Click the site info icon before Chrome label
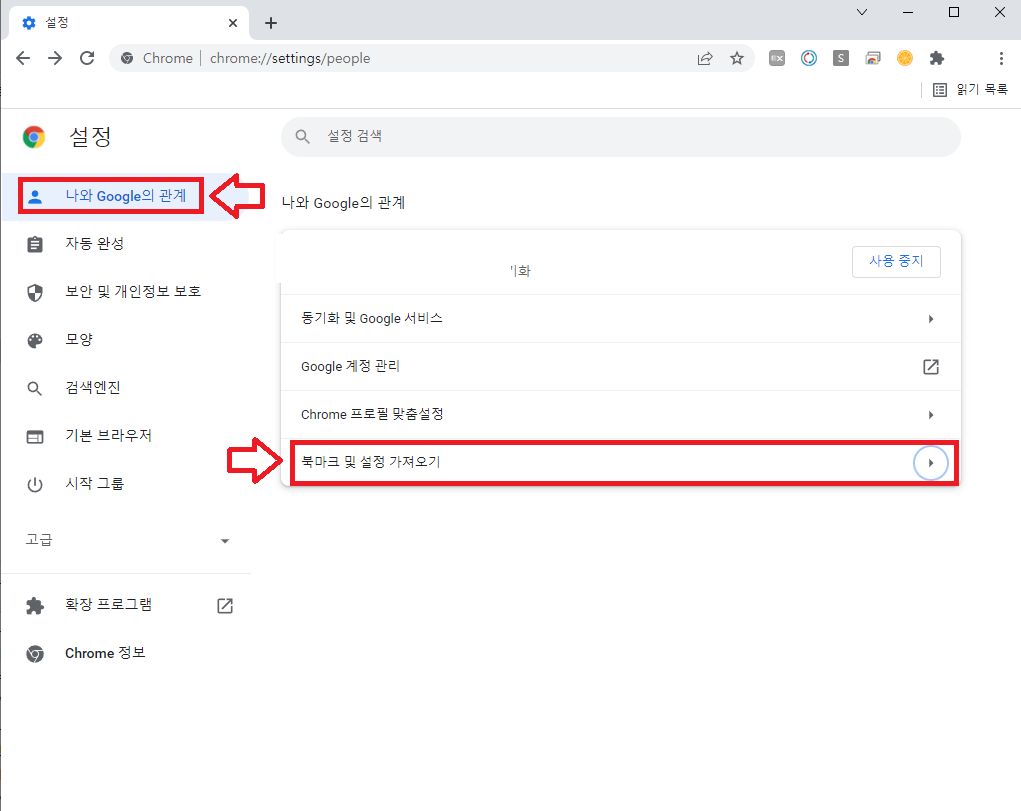The image size is (1021, 811). (127, 58)
